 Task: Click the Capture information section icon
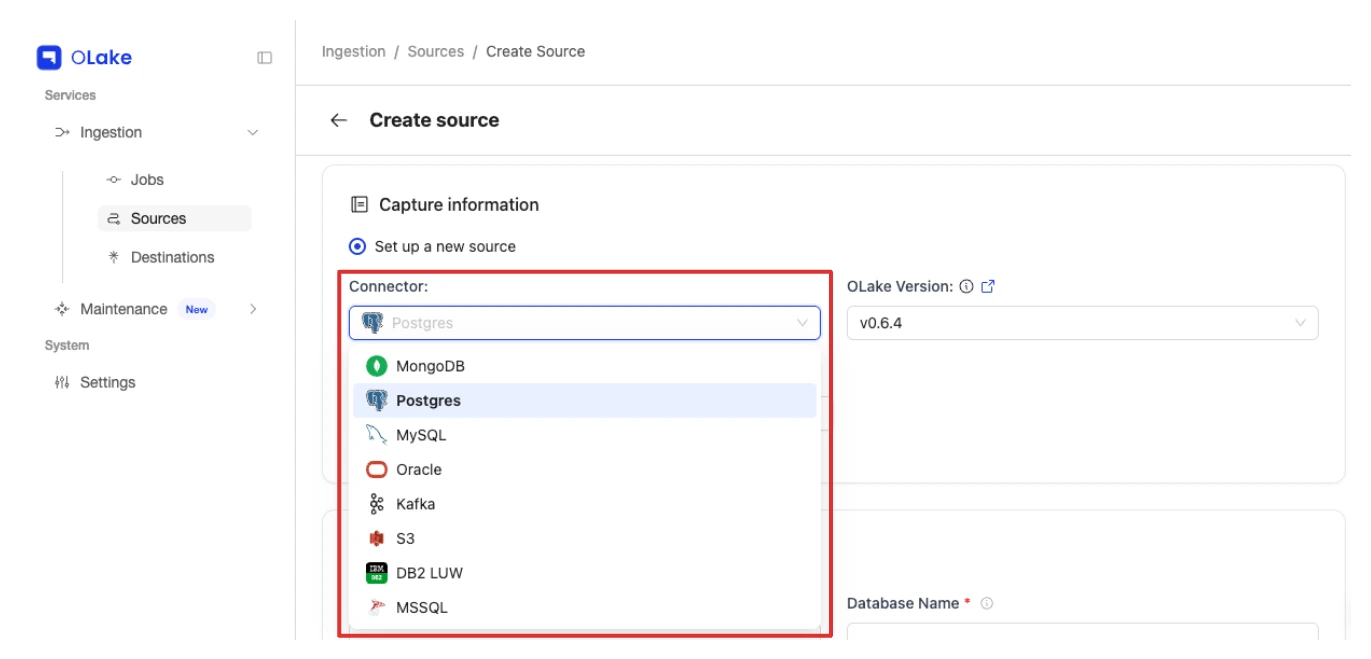(x=359, y=205)
